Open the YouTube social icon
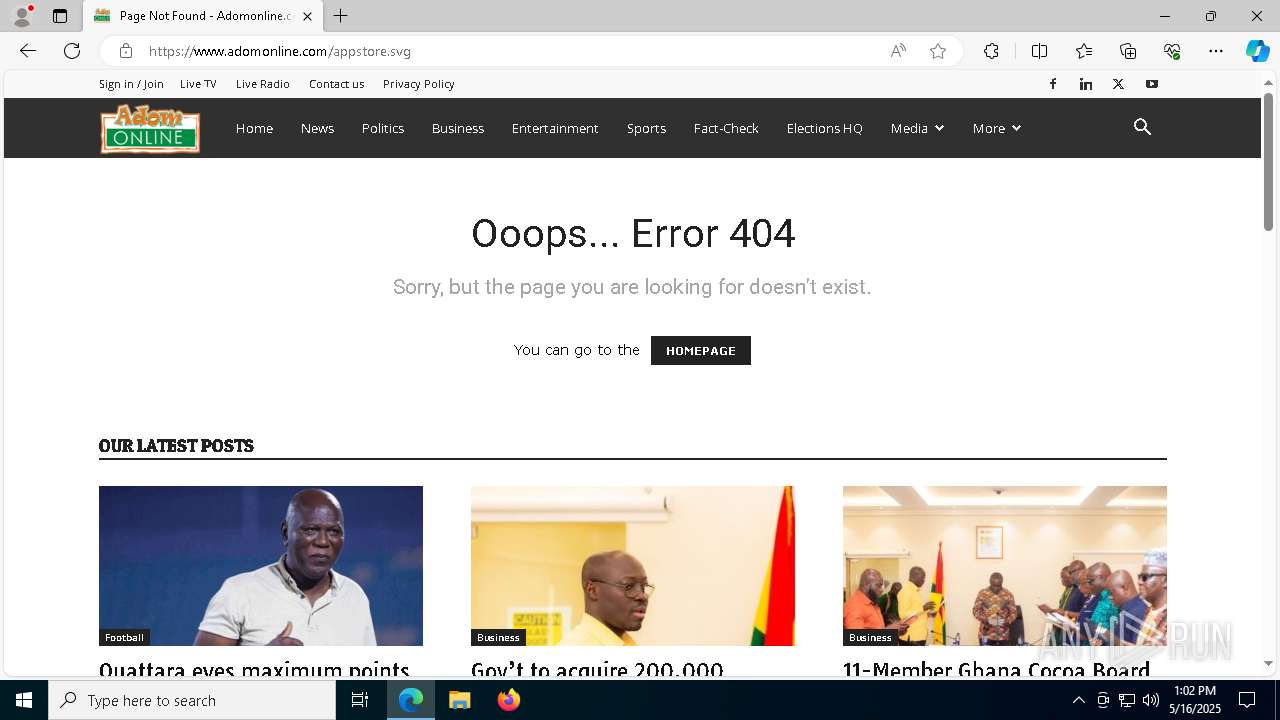 [x=1152, y=84]
